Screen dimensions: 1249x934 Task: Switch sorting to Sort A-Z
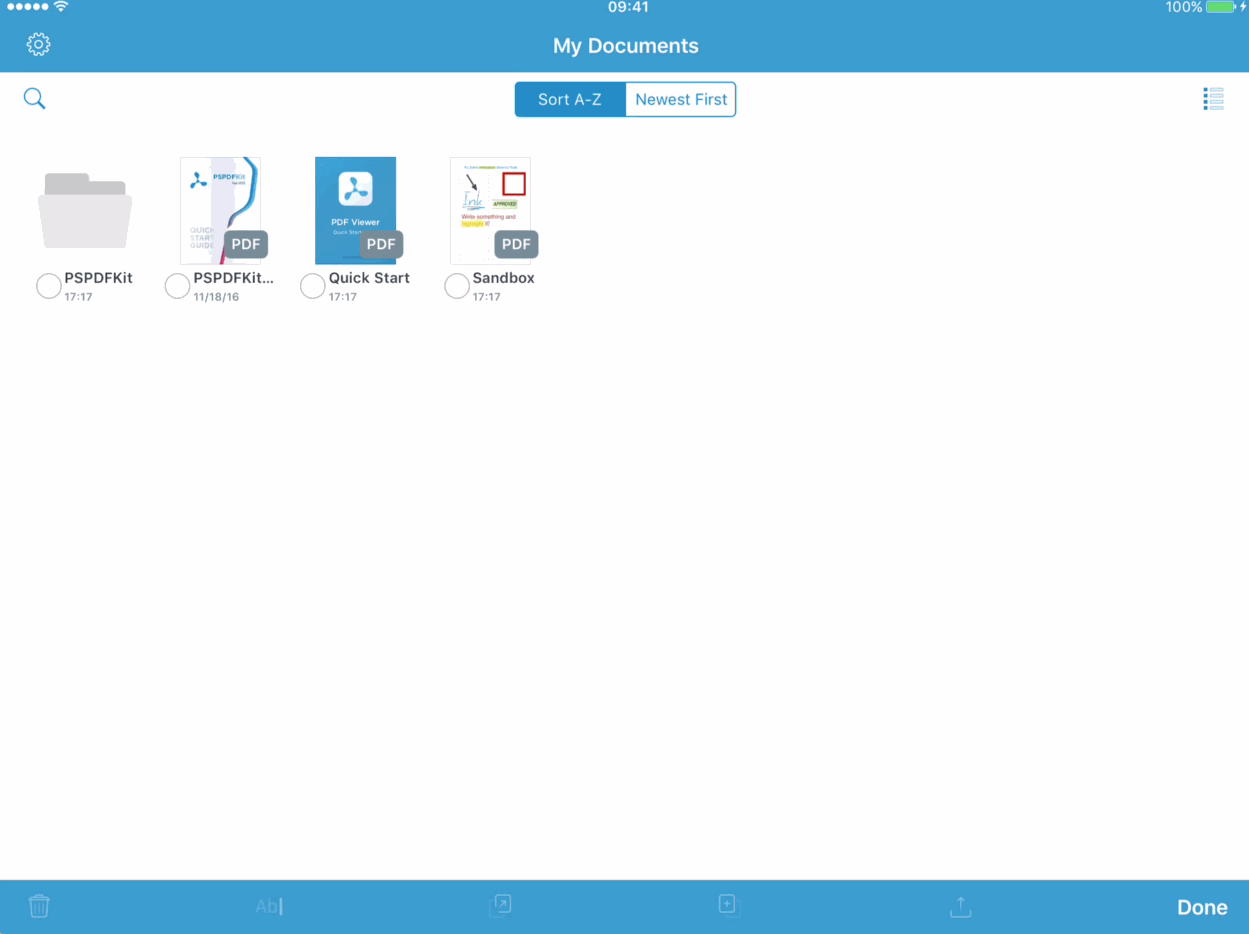[570, 99]
